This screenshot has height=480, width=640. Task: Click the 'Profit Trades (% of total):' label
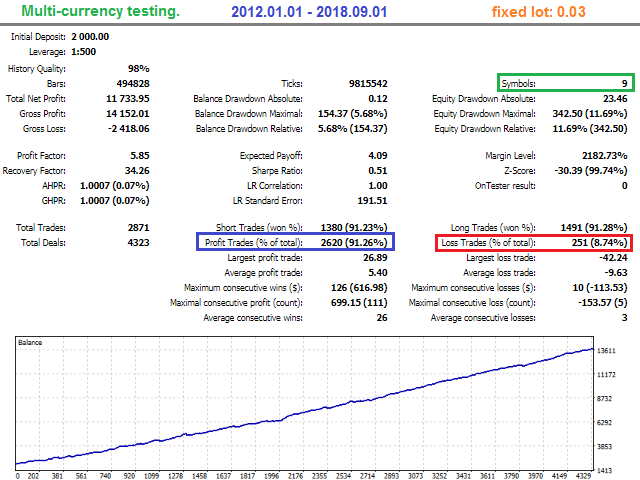pyautogui.click(x=254, y=243)
